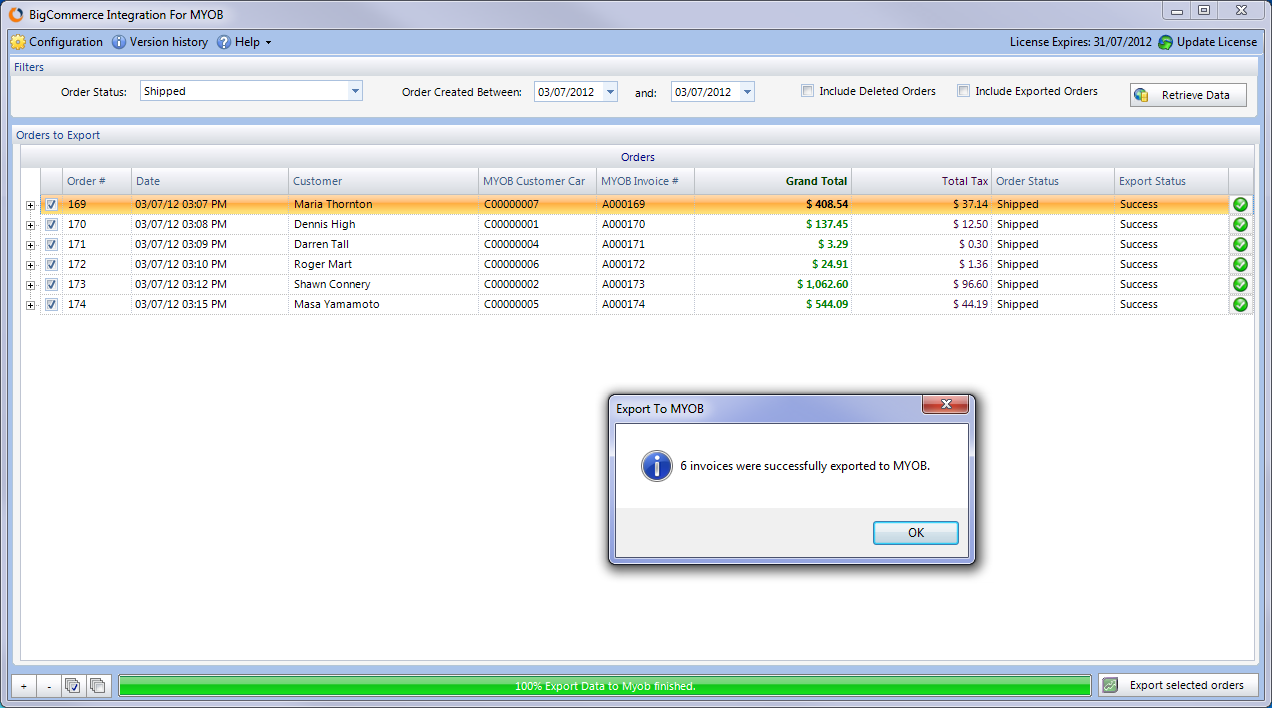Click the green export progress bar
1272x708 pixels.
pos(605,685)
